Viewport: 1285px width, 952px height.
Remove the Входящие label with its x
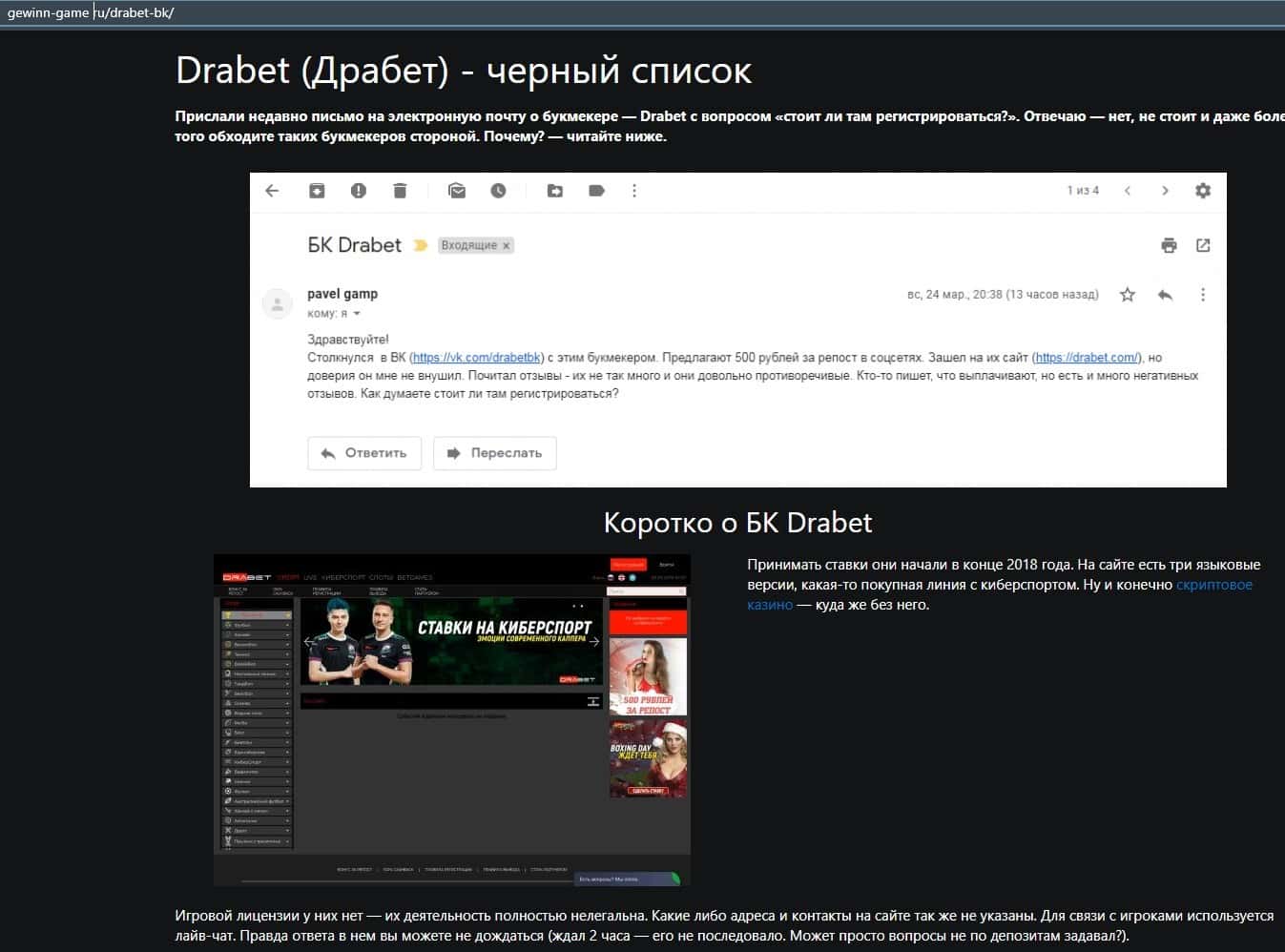click(507, 246)
